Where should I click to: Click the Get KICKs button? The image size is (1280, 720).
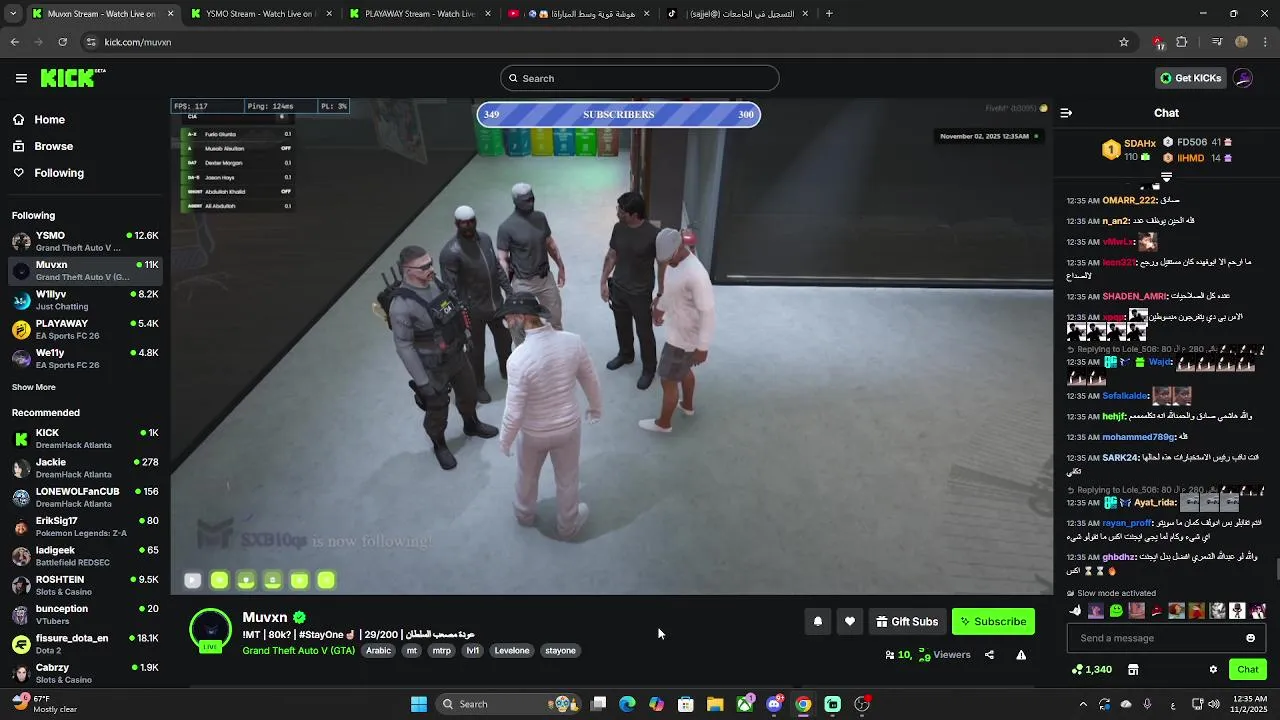(1190, 78)
